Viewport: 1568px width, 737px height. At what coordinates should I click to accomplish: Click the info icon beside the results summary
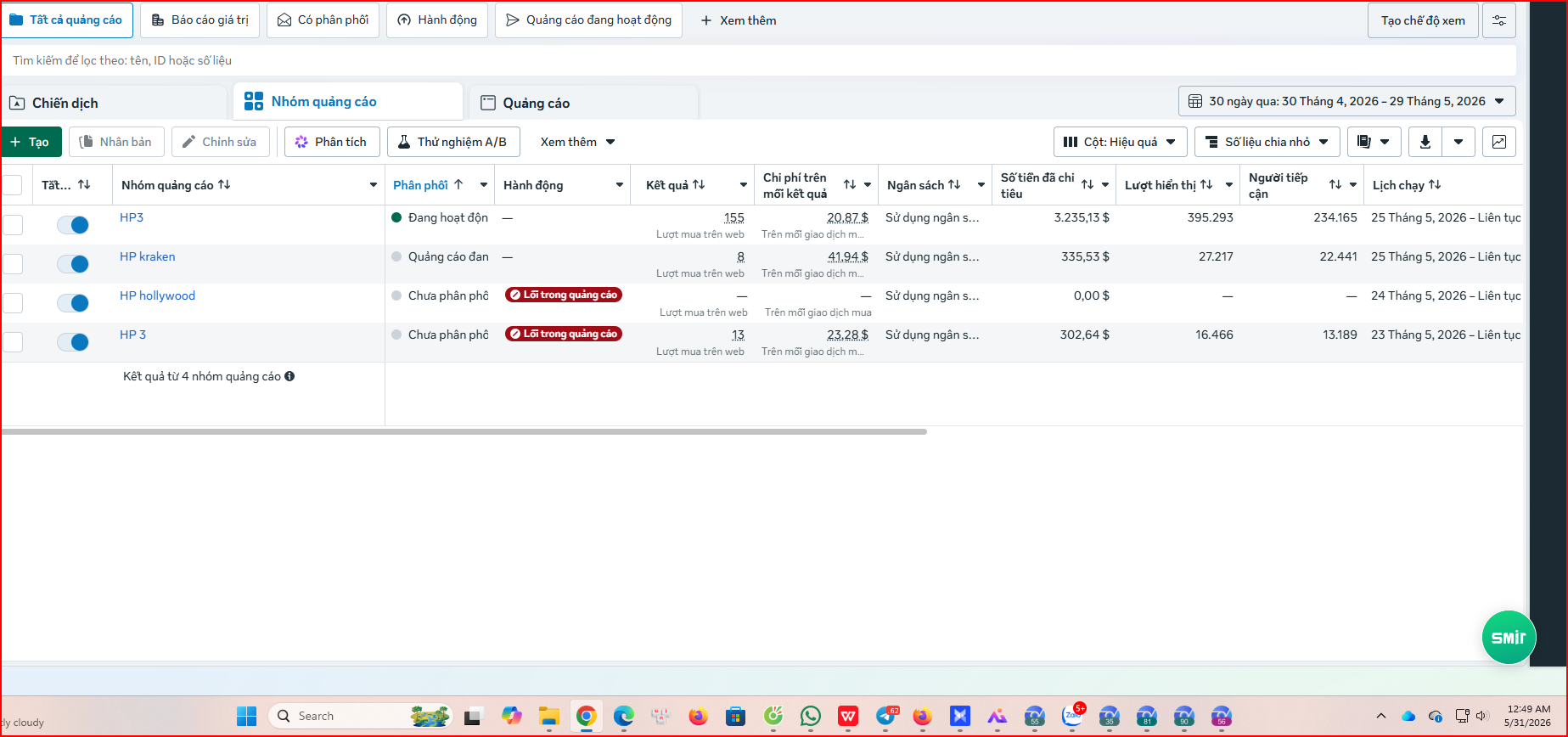[x=289, y=376]
